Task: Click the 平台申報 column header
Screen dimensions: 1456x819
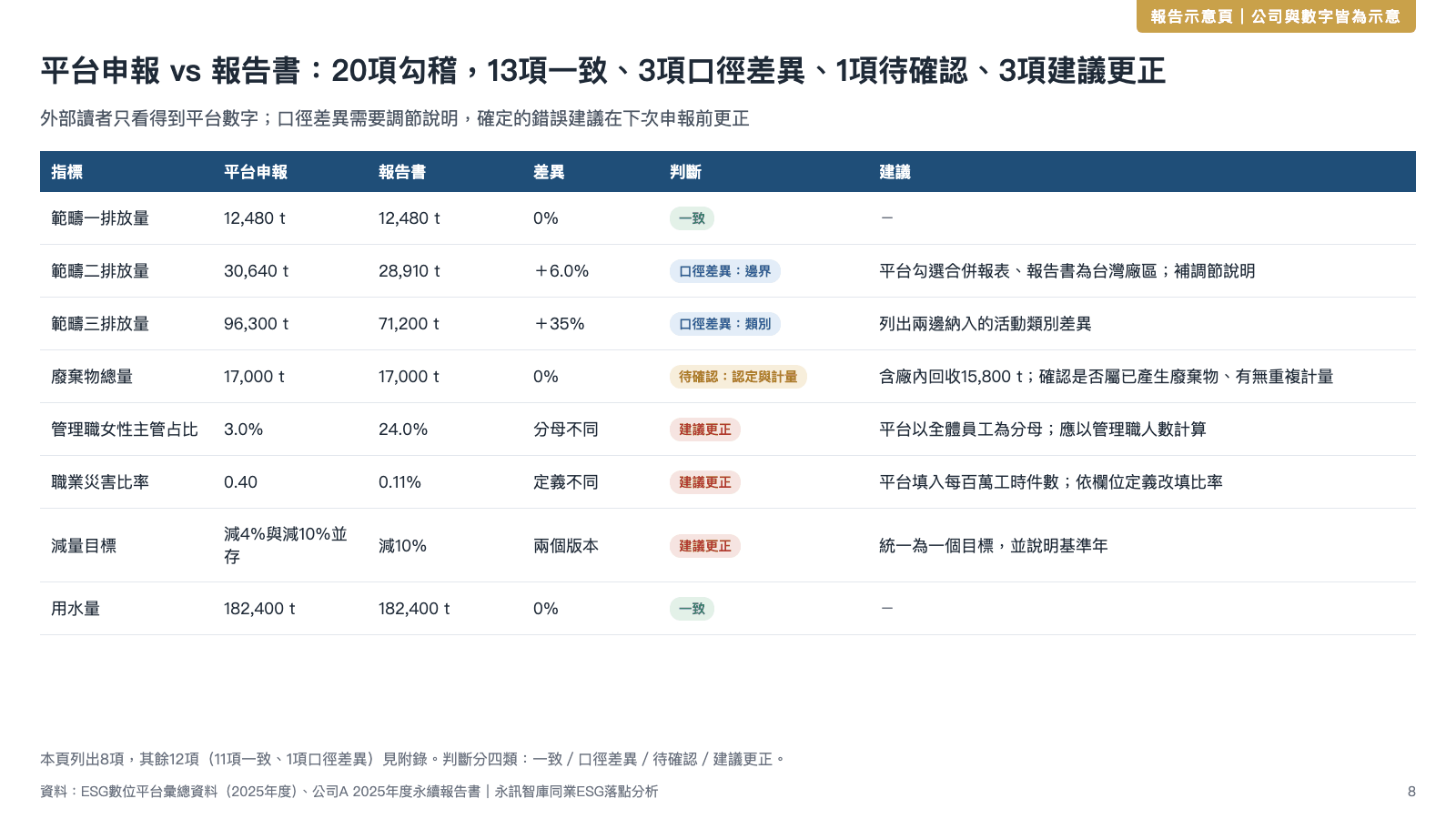Action: click(256, 172)
